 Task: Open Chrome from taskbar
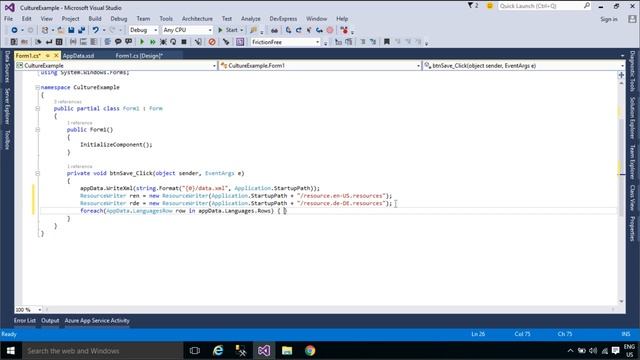click(310, 351)
